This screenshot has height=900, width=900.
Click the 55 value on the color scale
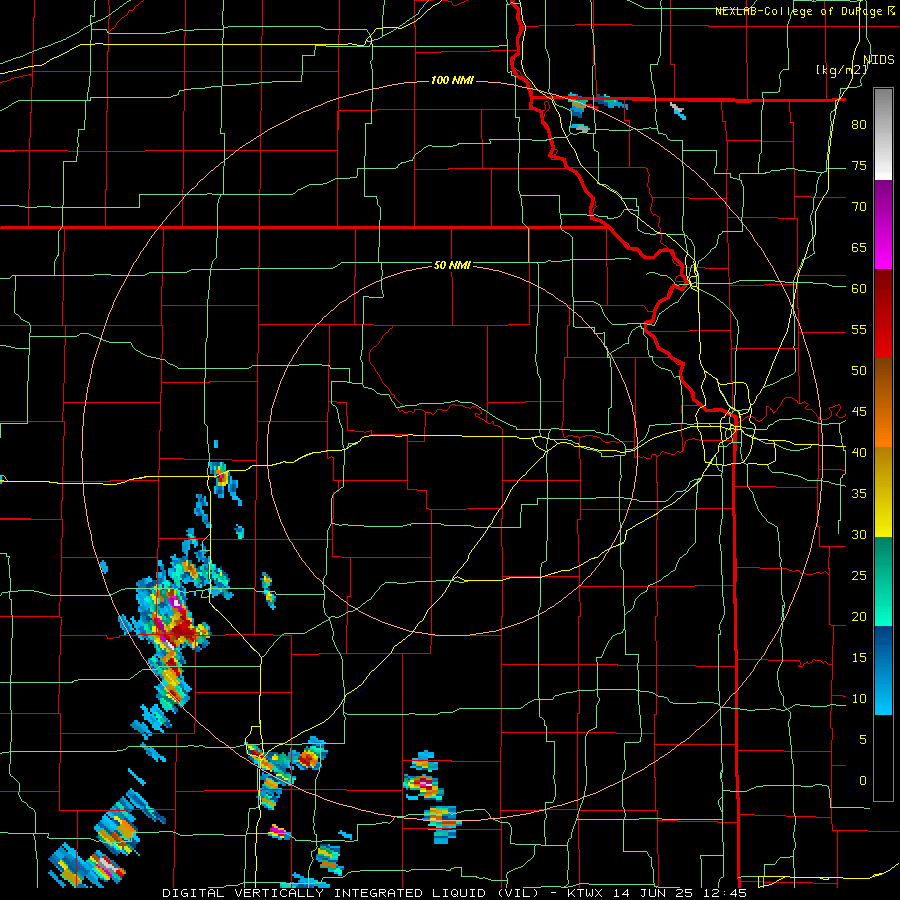(x=859, y=329)
